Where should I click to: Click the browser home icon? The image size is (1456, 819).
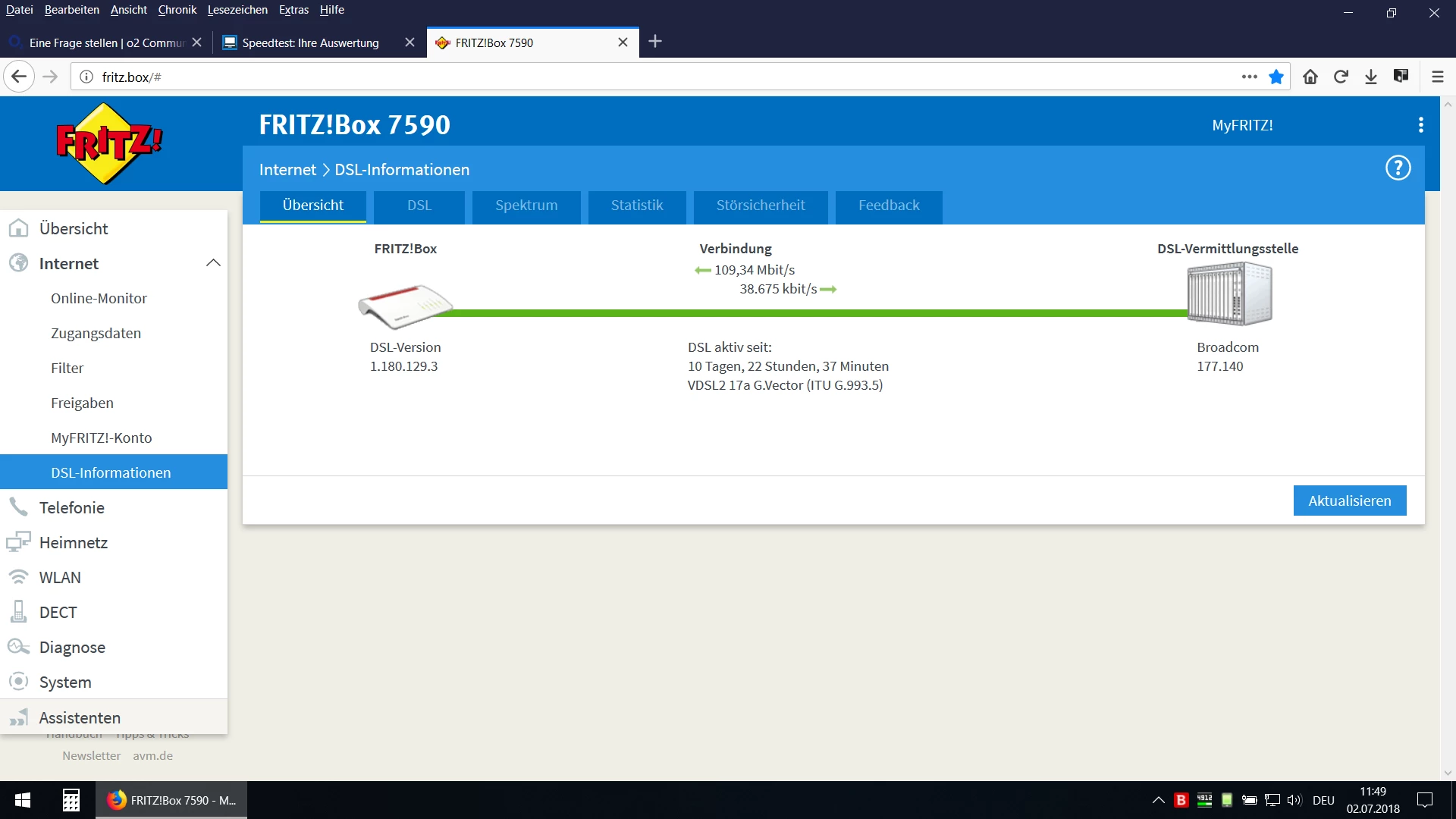(x=1310, y=77)
